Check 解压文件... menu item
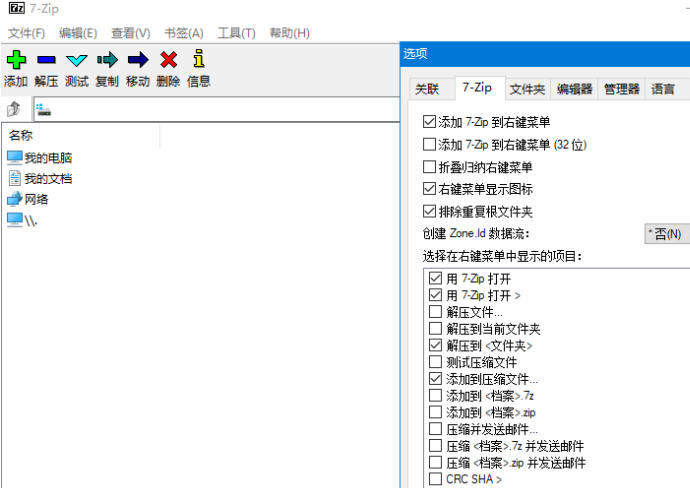Image resolution: width=690 pixels, height=488 pixels. coord(435,312)
